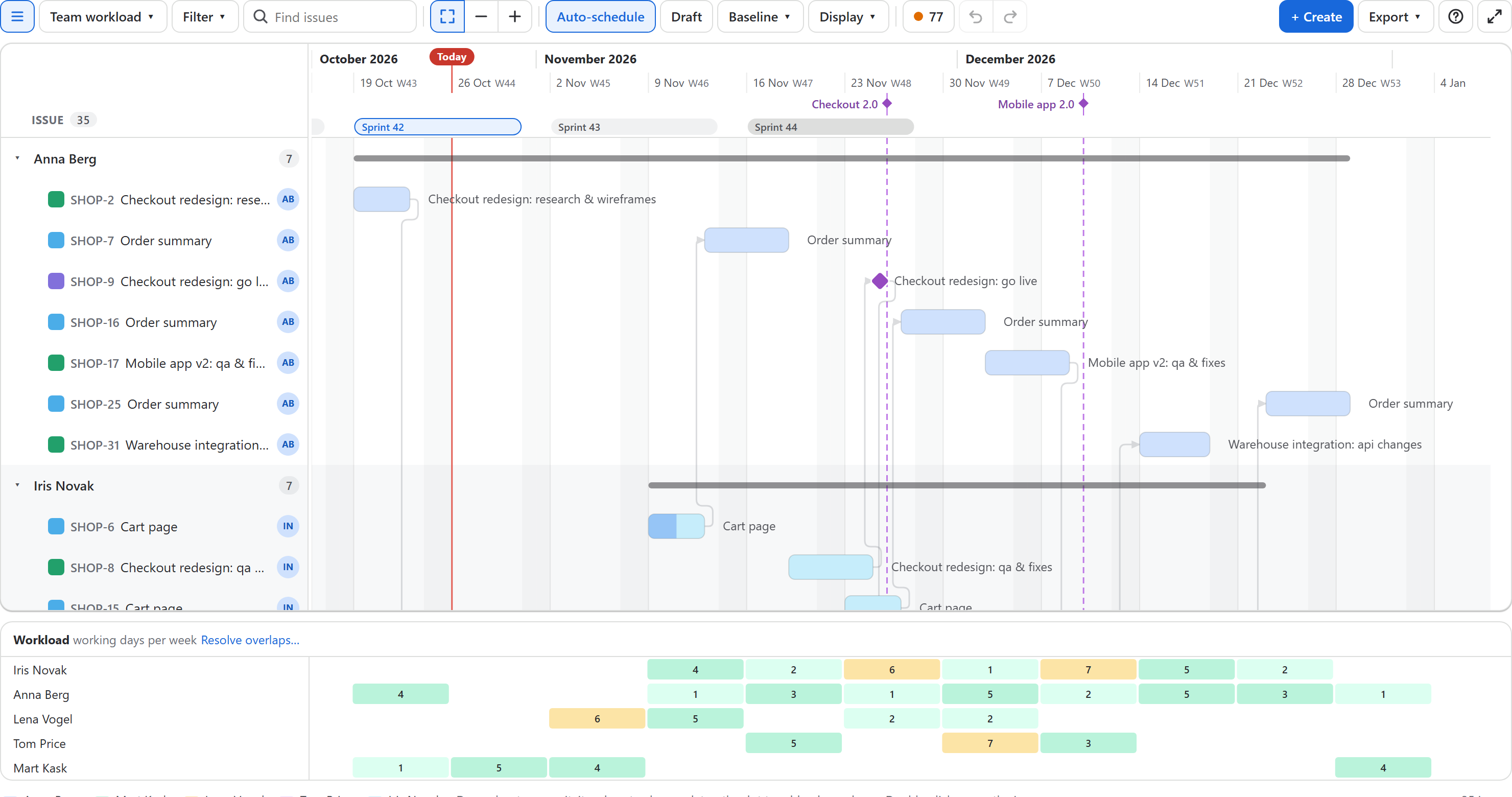Click the purple SHOP-9 milestone type icon
Viewport: 1512px width, 797px height.
pyautogui.click(x=56, y=281)
